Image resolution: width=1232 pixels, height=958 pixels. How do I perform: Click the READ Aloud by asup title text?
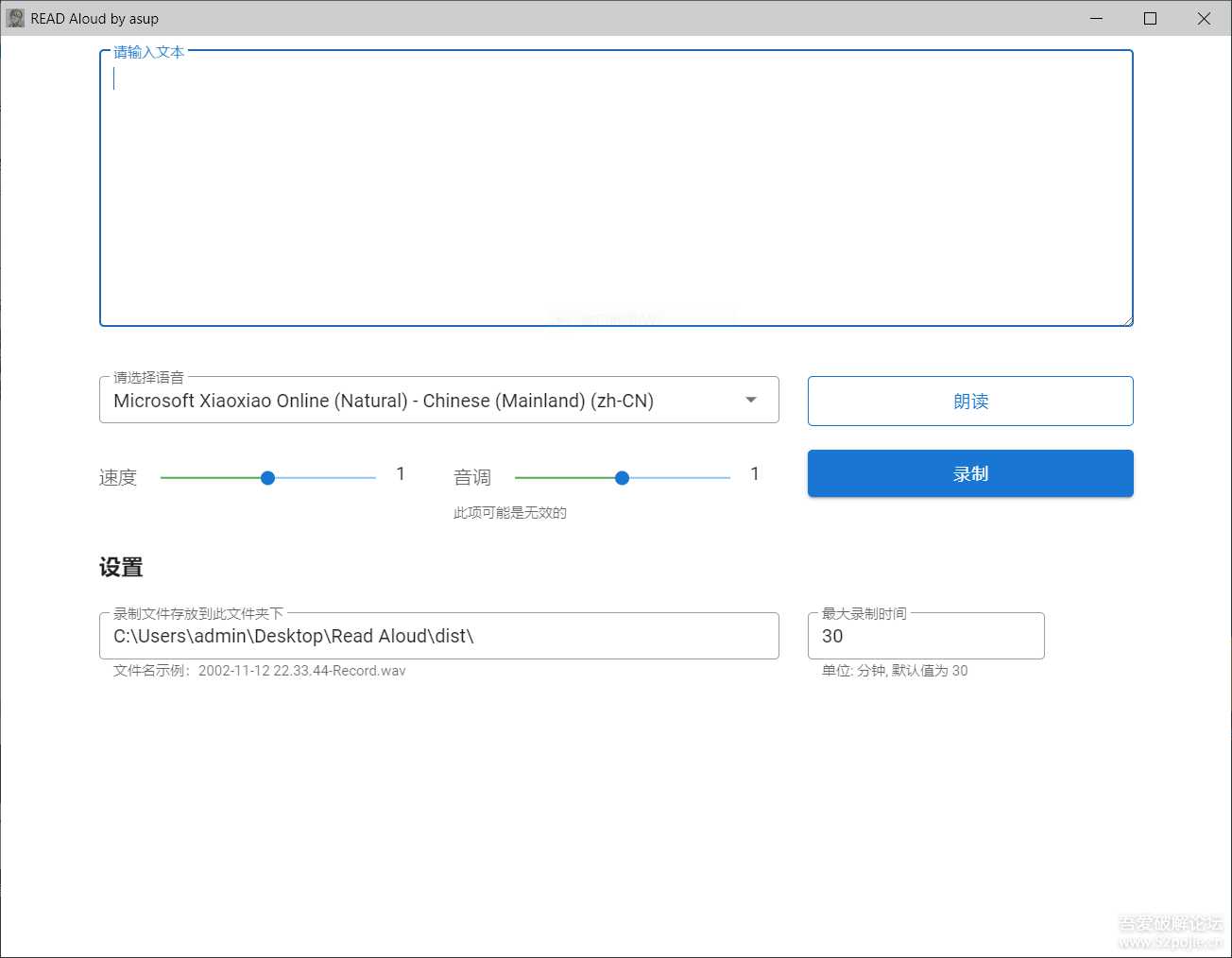(x=94, y=18)
